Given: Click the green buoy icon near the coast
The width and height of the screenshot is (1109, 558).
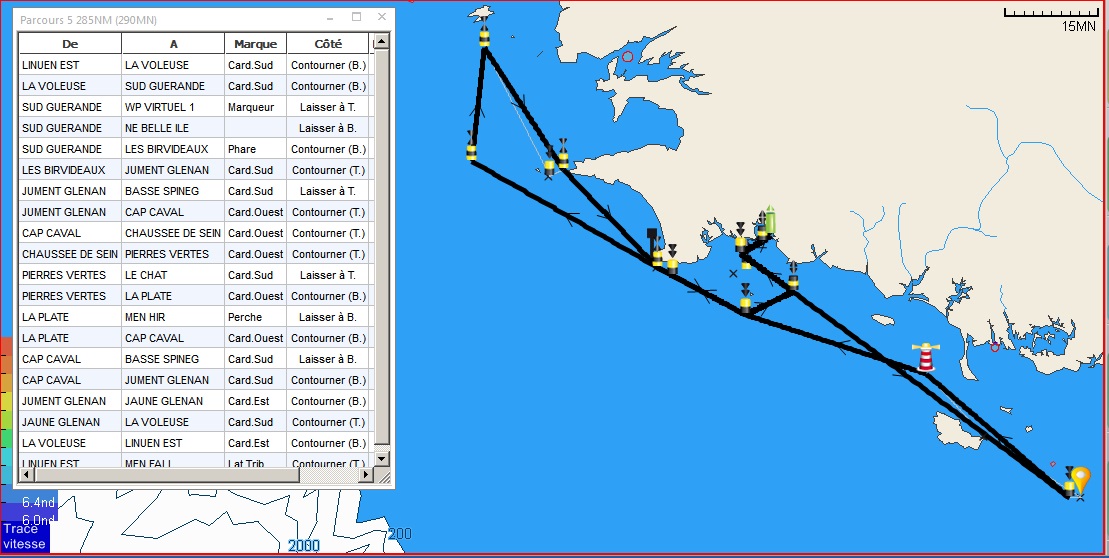Looking at the screenshot, I should click(x=768, y=220).
